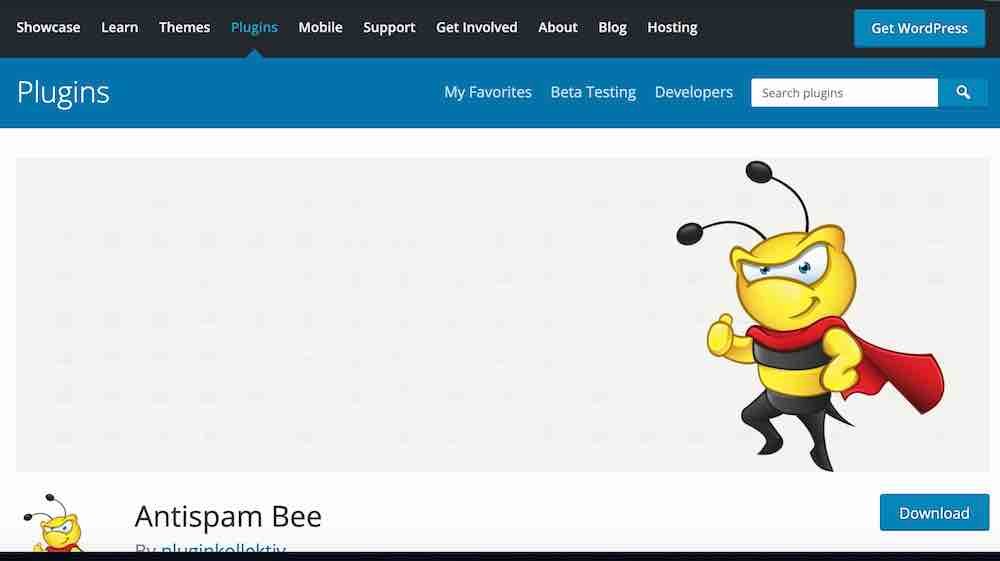Screen dimensions: 1000x561
Task: Go to the Themes section
Action: click(x=184, y=27)
